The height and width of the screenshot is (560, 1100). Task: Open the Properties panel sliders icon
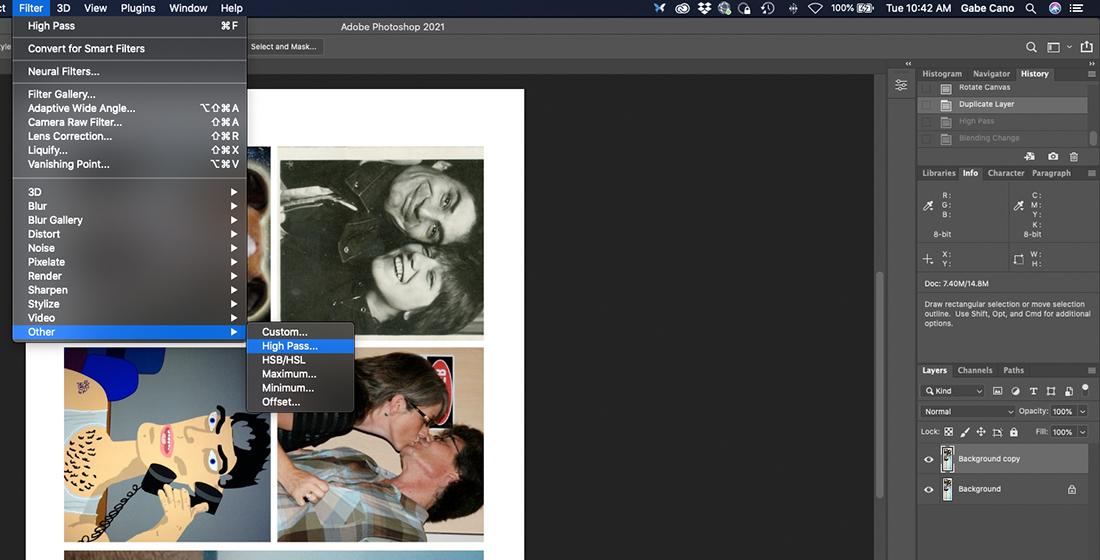coord(901,85)
